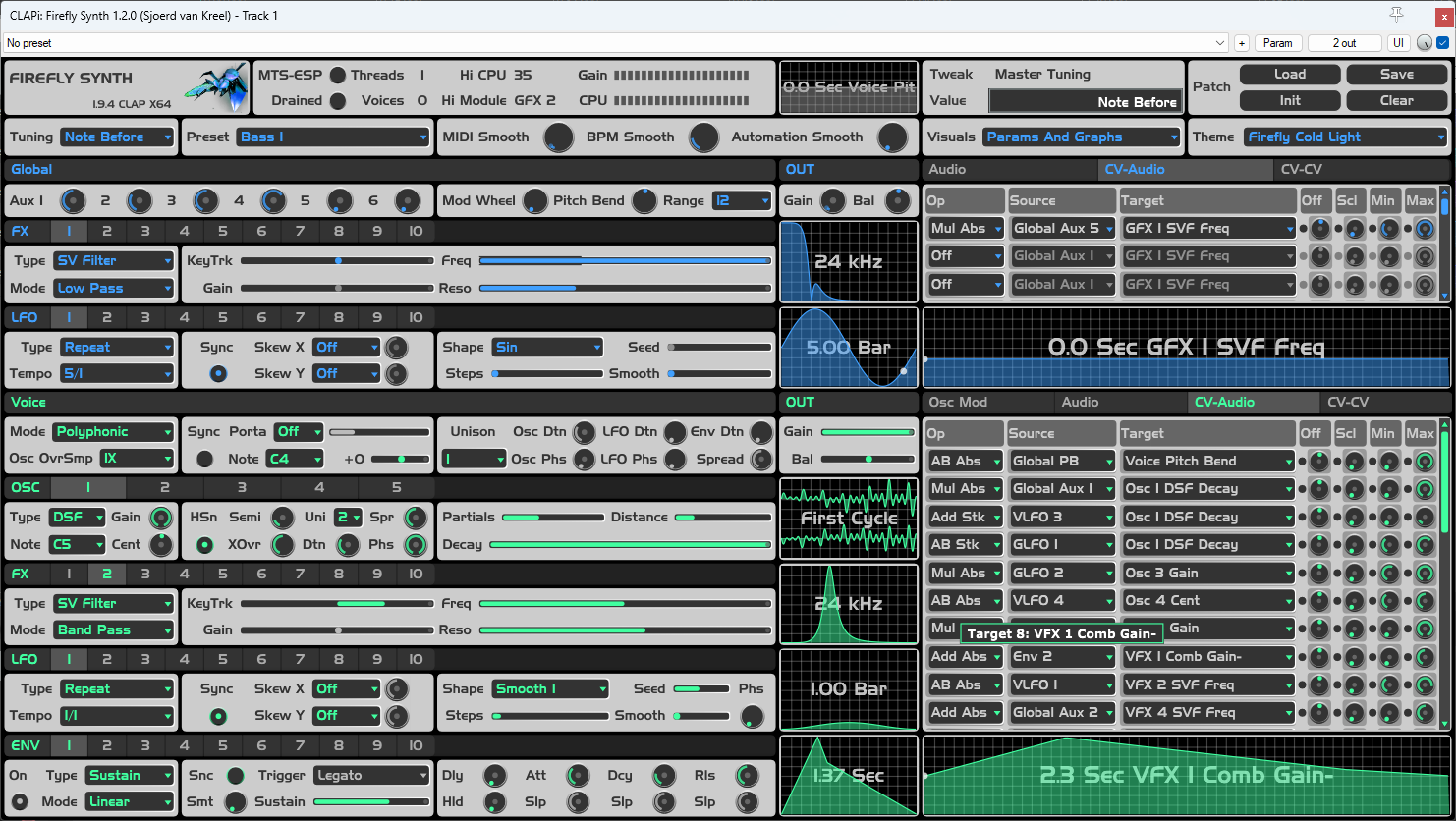Click the OSC Phs knob
This screenshot has height=821, width=1456.
click(416, 545)
